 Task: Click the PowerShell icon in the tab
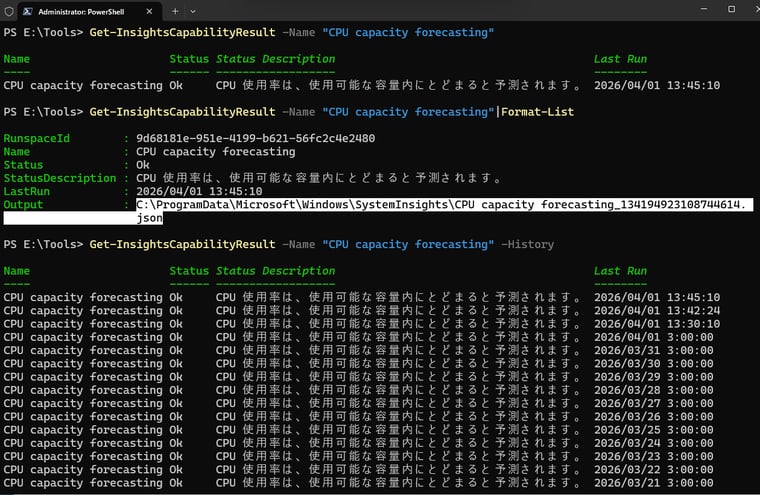point(28,11)
